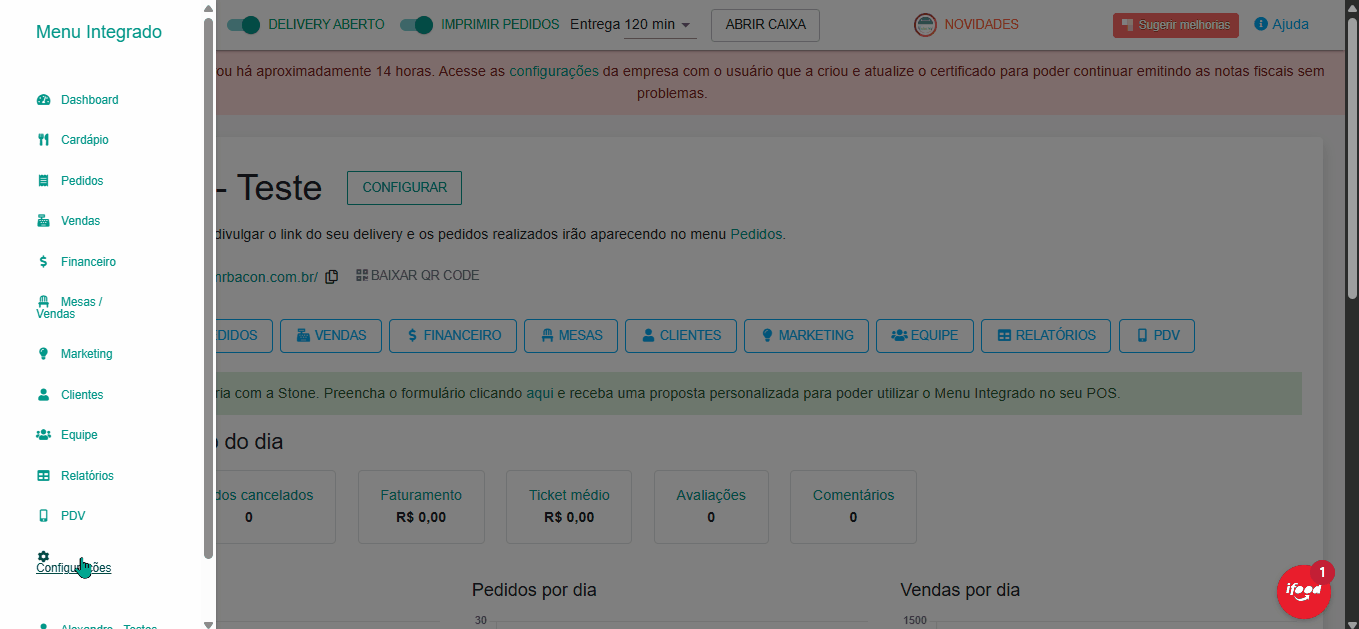
Task: Open the ifood chat bubble with notification badge
Action: [x=1304, y=591]
